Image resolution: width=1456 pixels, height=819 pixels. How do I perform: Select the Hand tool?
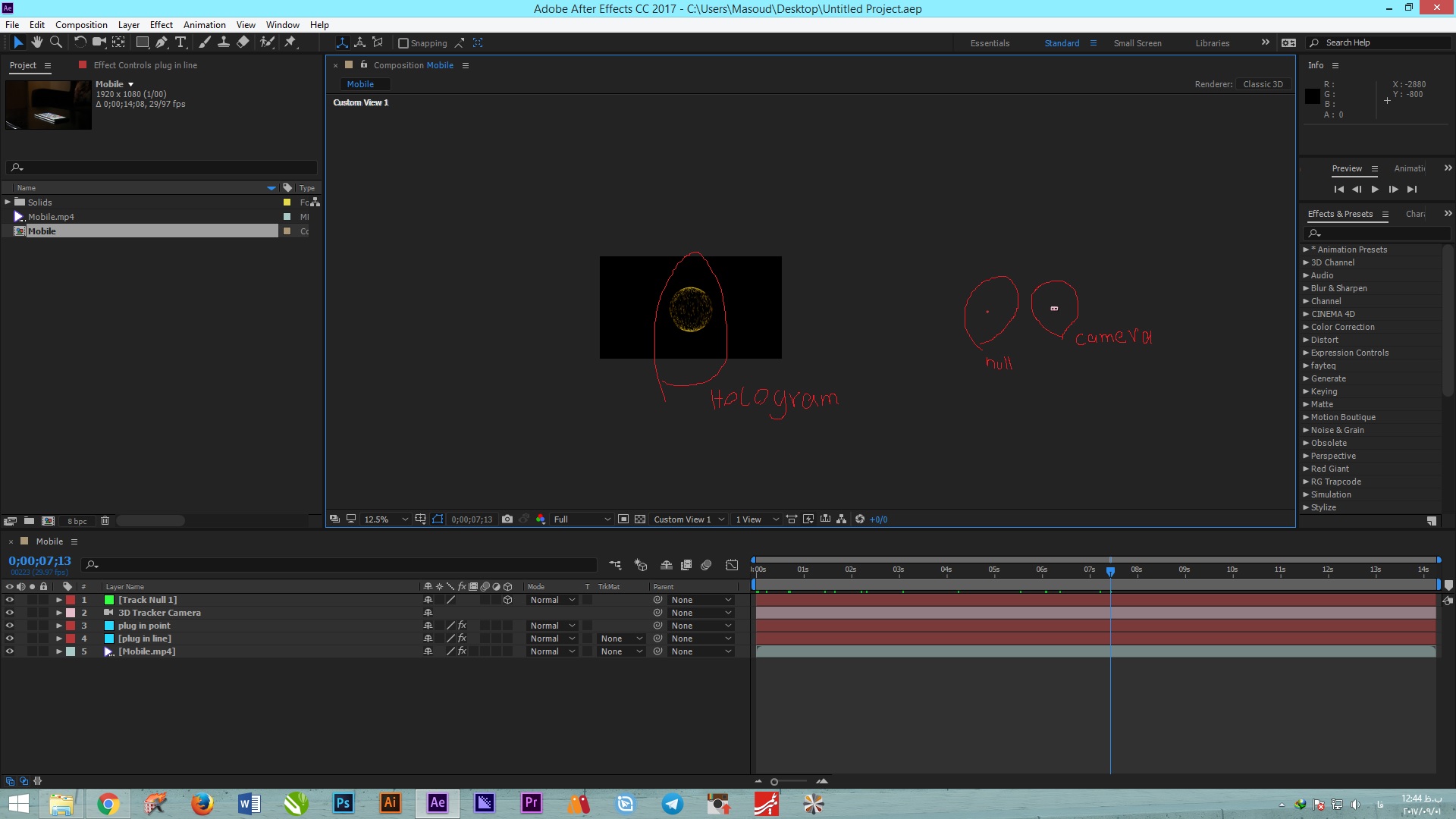pyautogui.click(x=36, y=42)
